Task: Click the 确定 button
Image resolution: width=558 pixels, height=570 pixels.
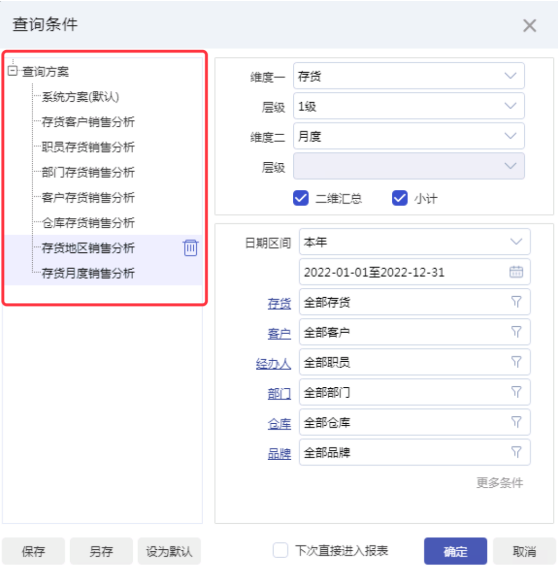Action: click(455, 551)
